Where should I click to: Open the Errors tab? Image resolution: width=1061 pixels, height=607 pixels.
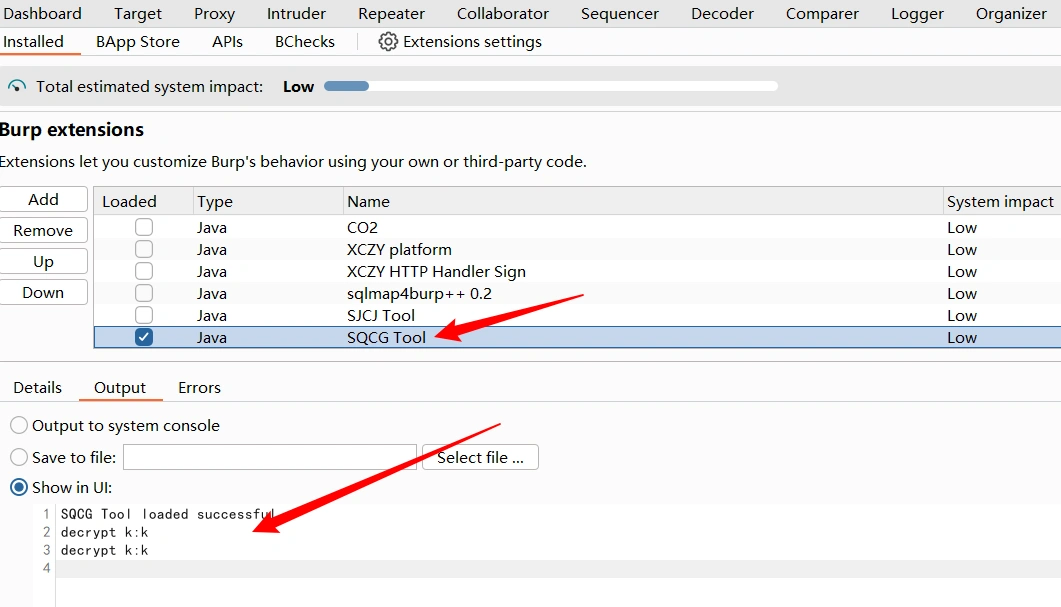point(199,388)
